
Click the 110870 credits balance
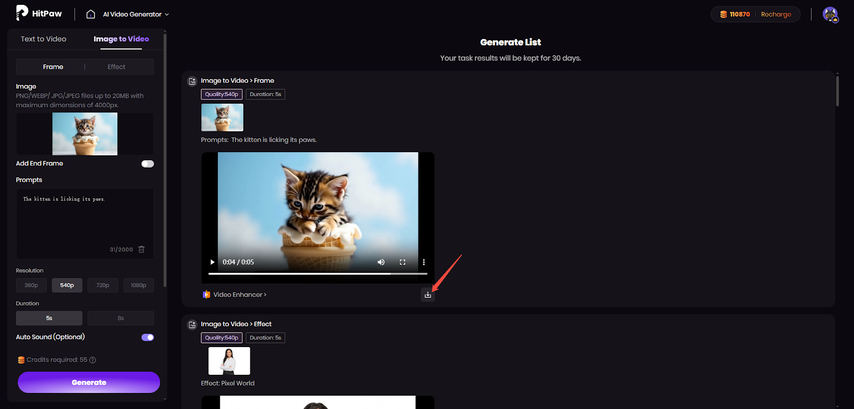[741, 15]
